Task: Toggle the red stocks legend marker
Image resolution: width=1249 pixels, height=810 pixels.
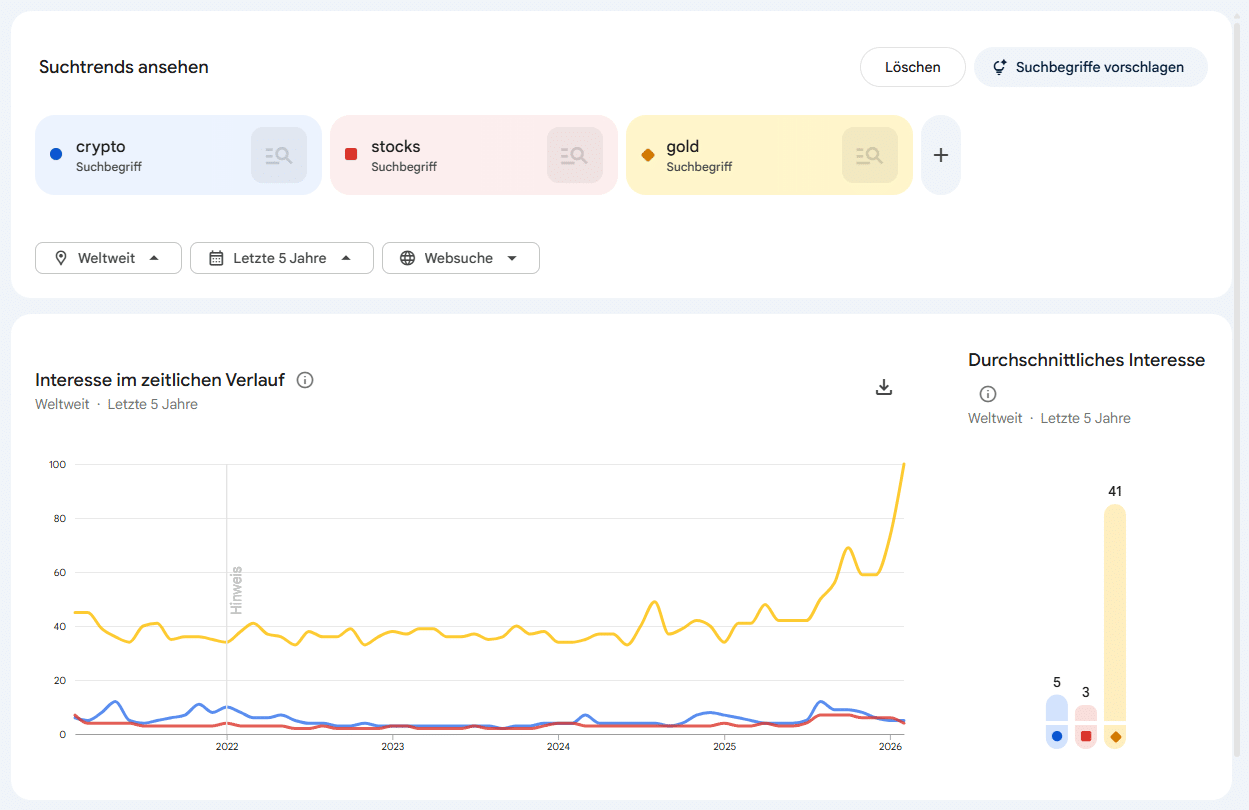Action: click(1085, 736)
